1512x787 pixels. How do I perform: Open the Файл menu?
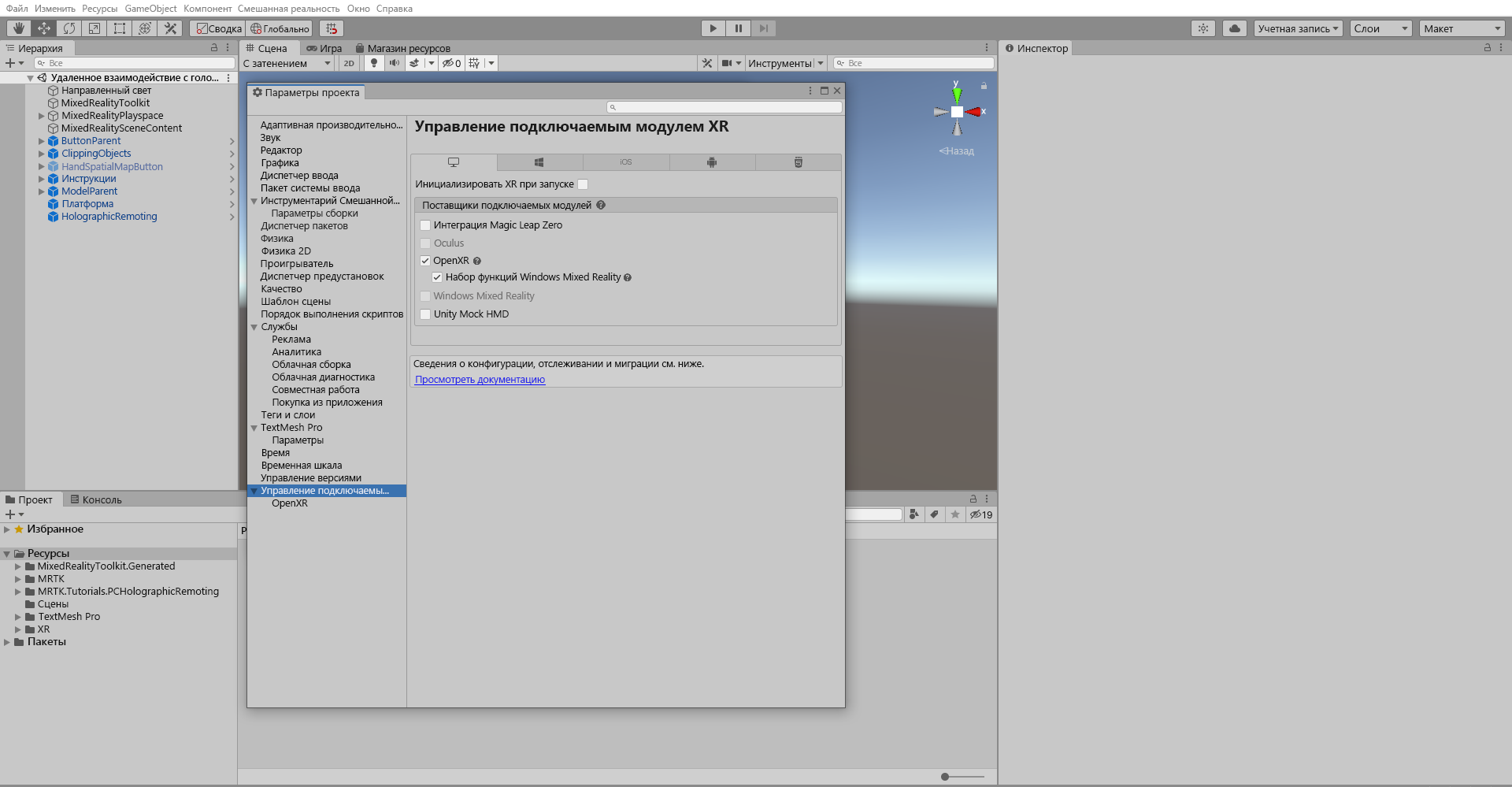click(17, 9)
